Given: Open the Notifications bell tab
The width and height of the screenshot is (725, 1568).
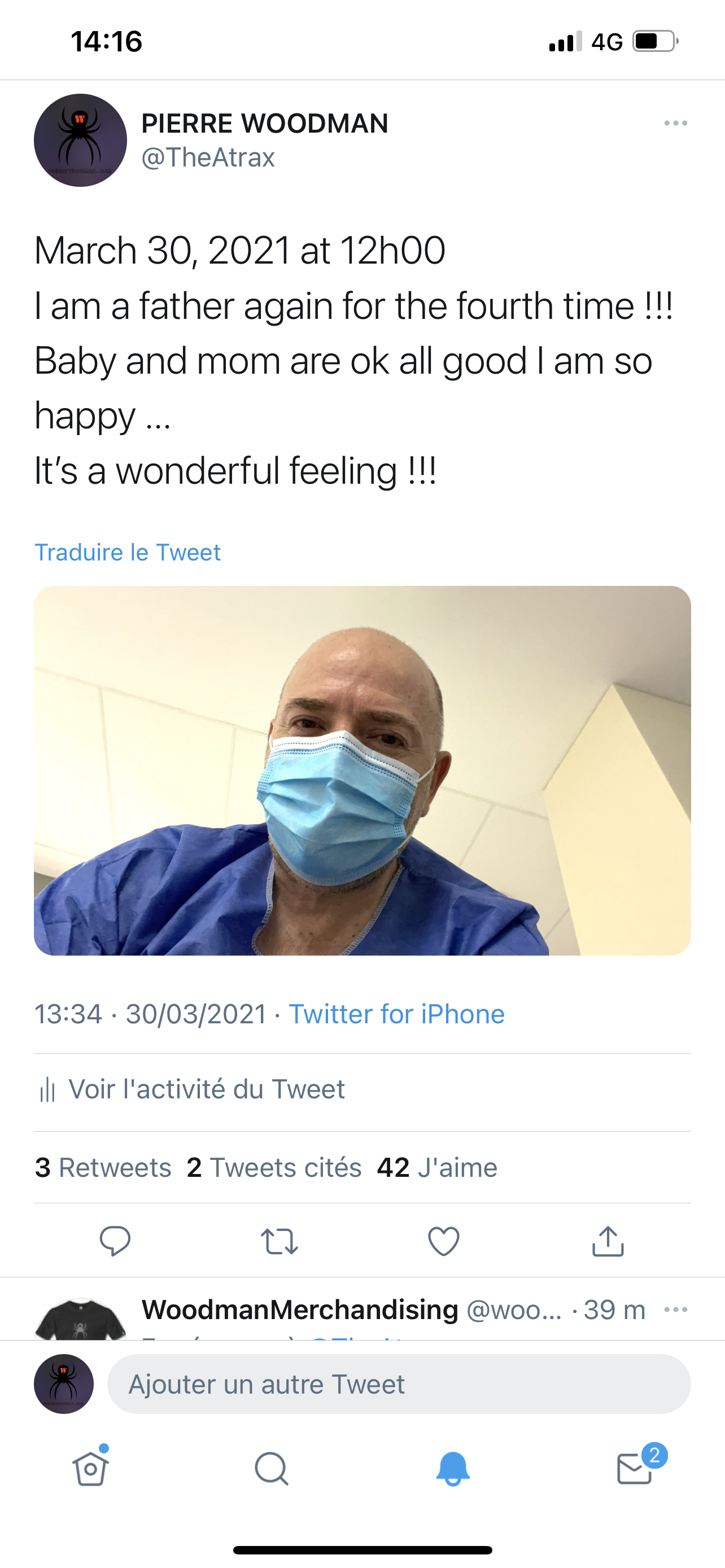Looking at the screenshot, I should (x=453, y=1468).
